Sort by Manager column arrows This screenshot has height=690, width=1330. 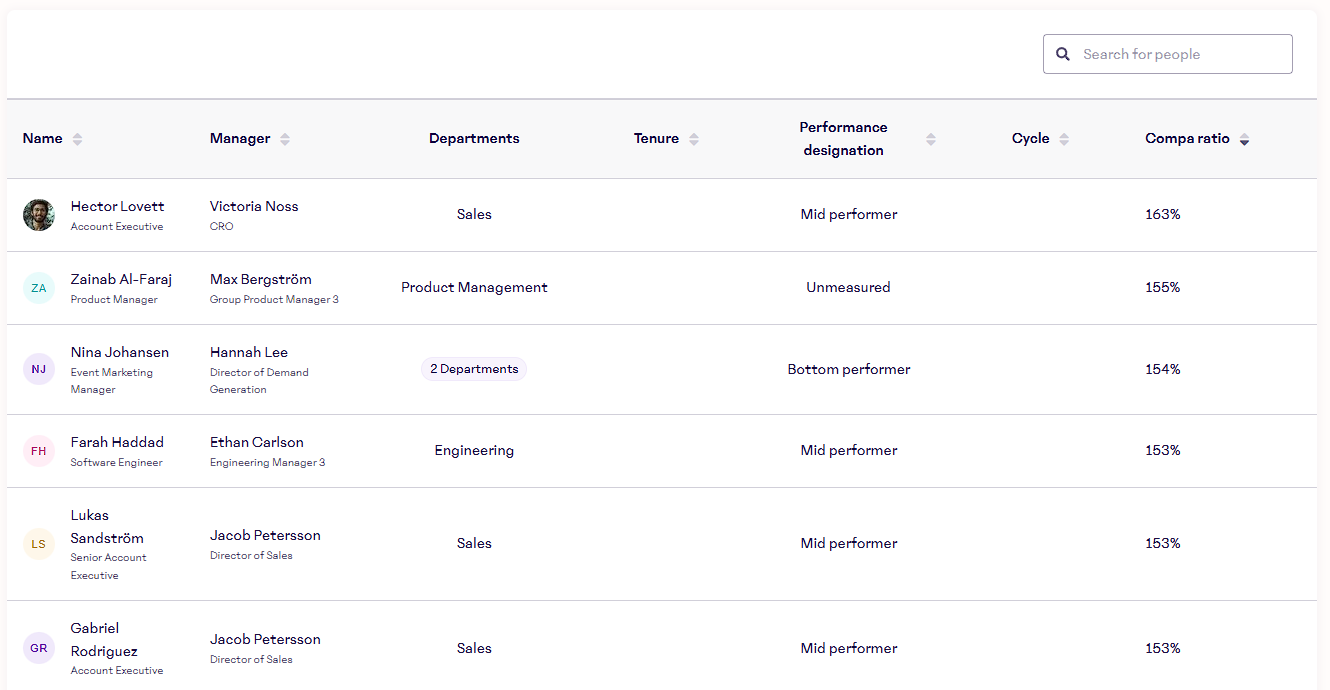click(285, 139)
